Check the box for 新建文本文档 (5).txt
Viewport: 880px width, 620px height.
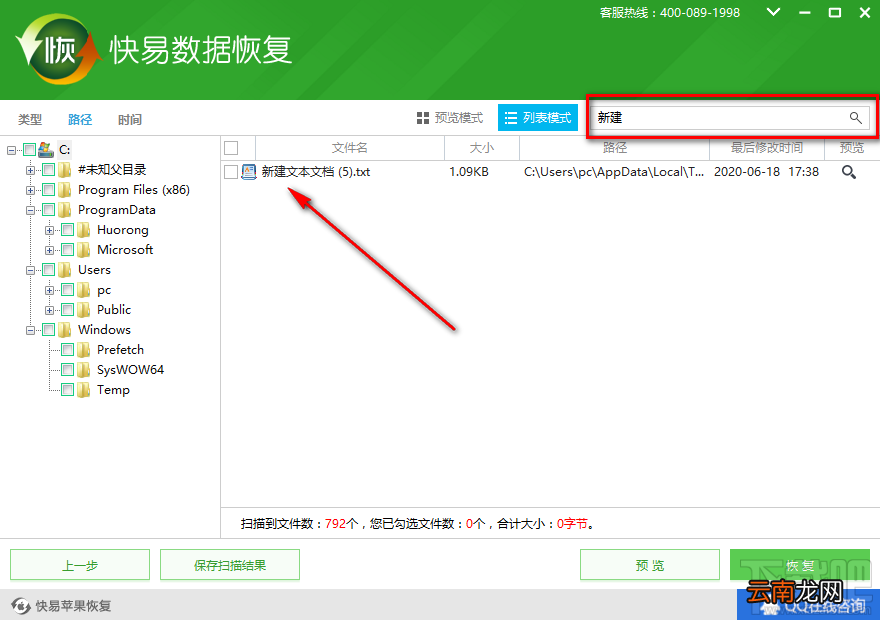231,172
